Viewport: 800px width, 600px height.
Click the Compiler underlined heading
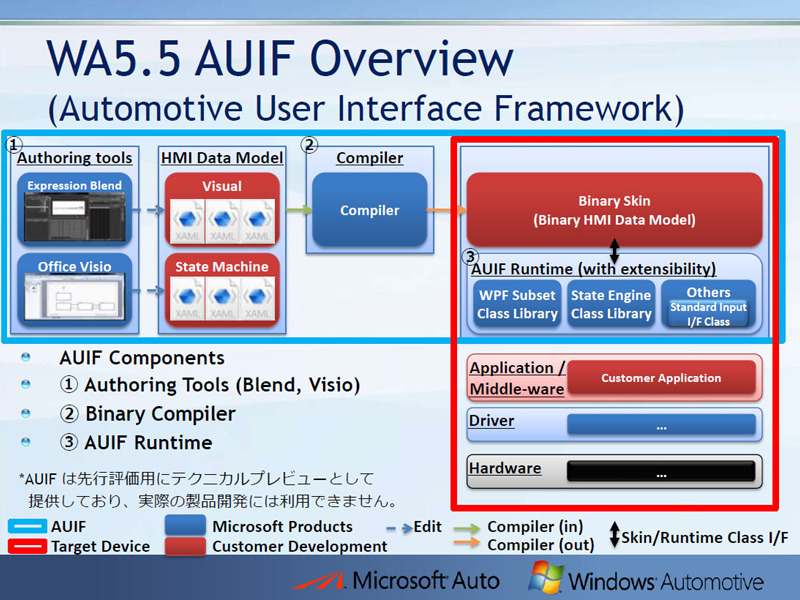coord(369,158)
